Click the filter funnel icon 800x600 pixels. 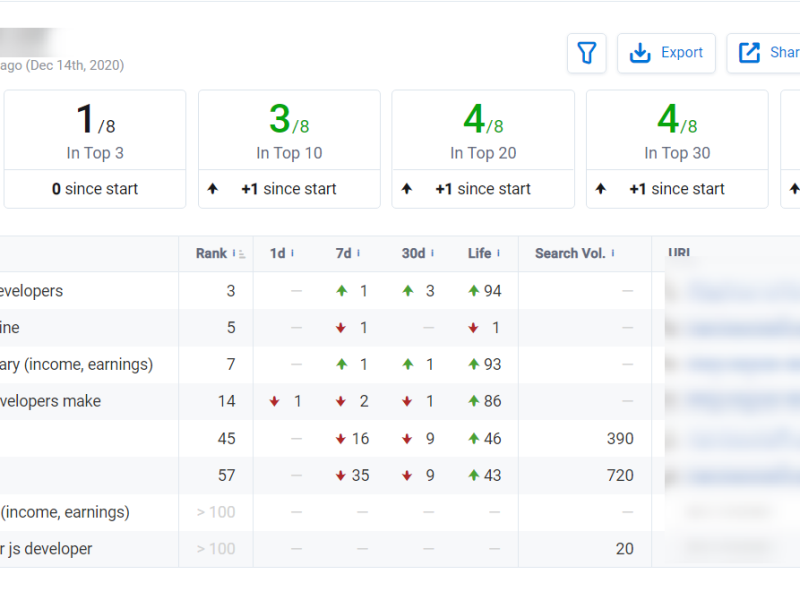click(587, 53)
